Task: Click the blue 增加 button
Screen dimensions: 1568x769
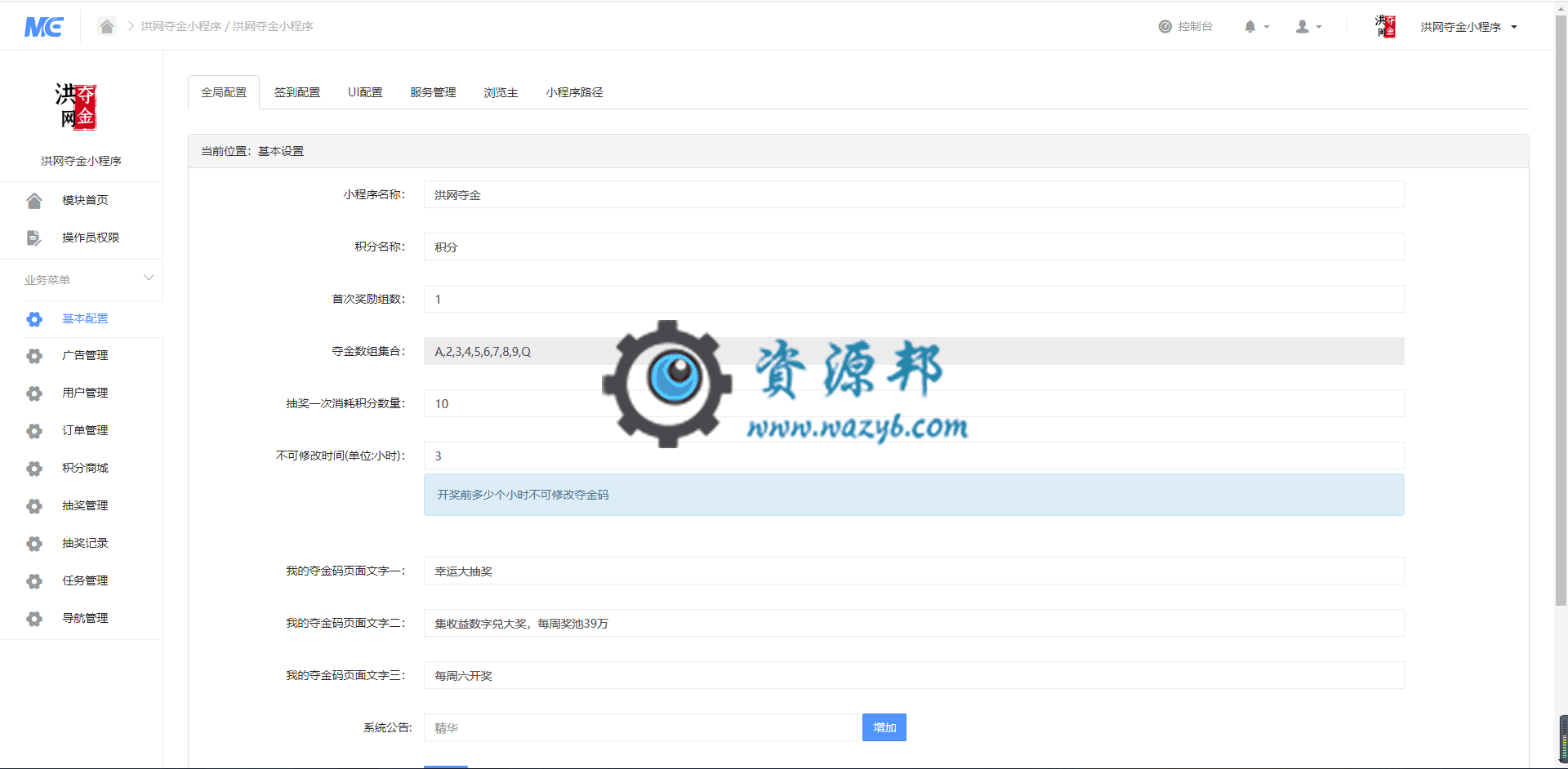Action: tap(884, 727)
